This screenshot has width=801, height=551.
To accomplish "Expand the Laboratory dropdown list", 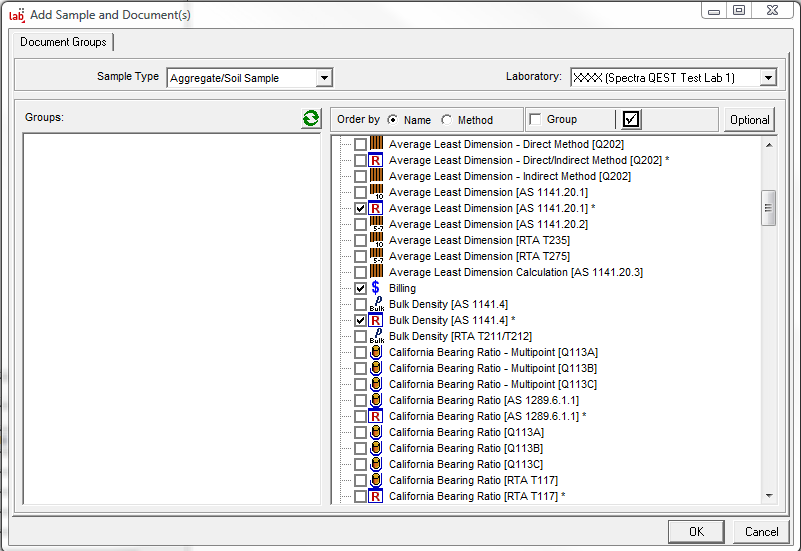I will click(x=767, y=78).
